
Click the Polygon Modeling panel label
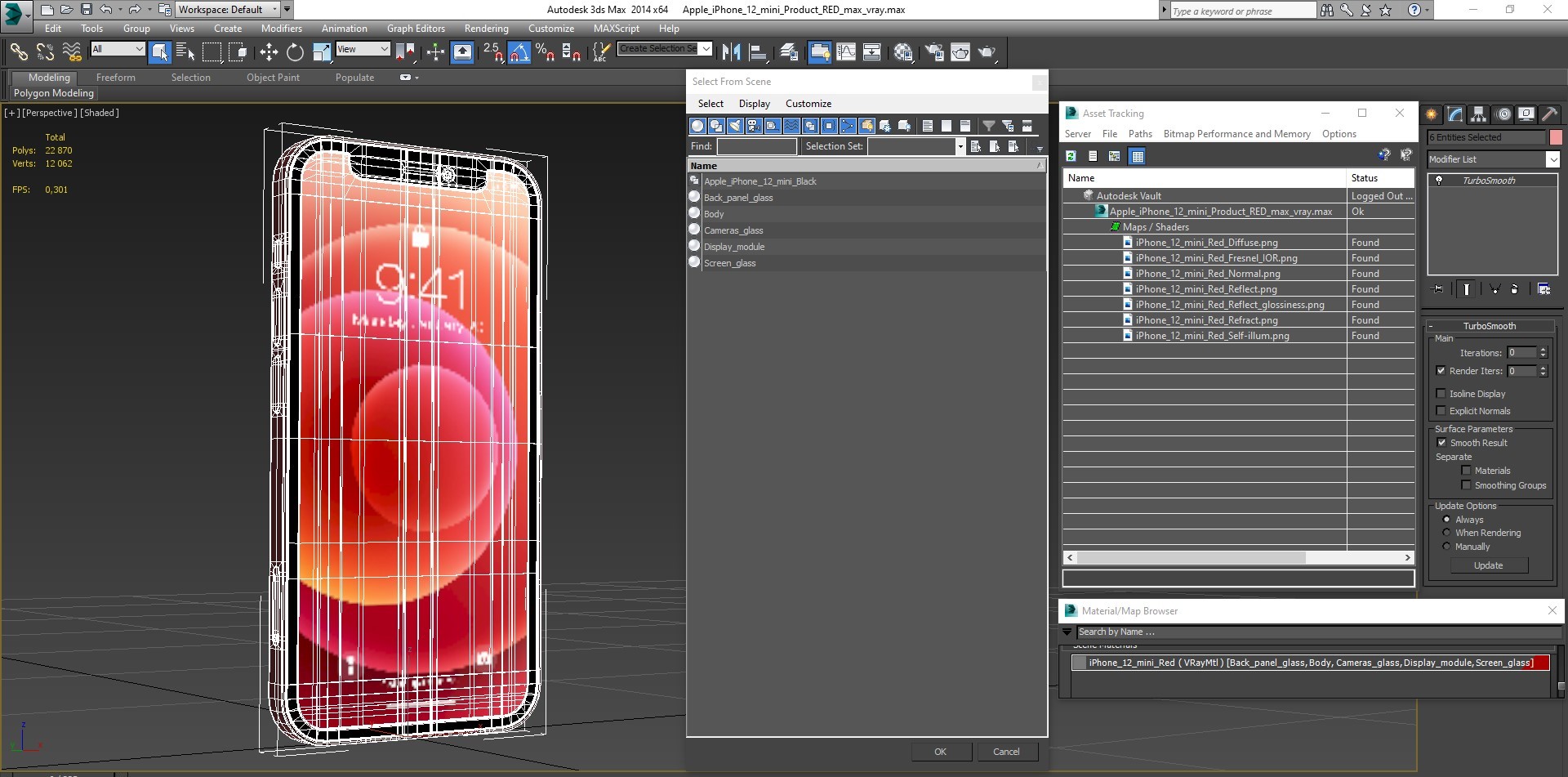point(54,93)
